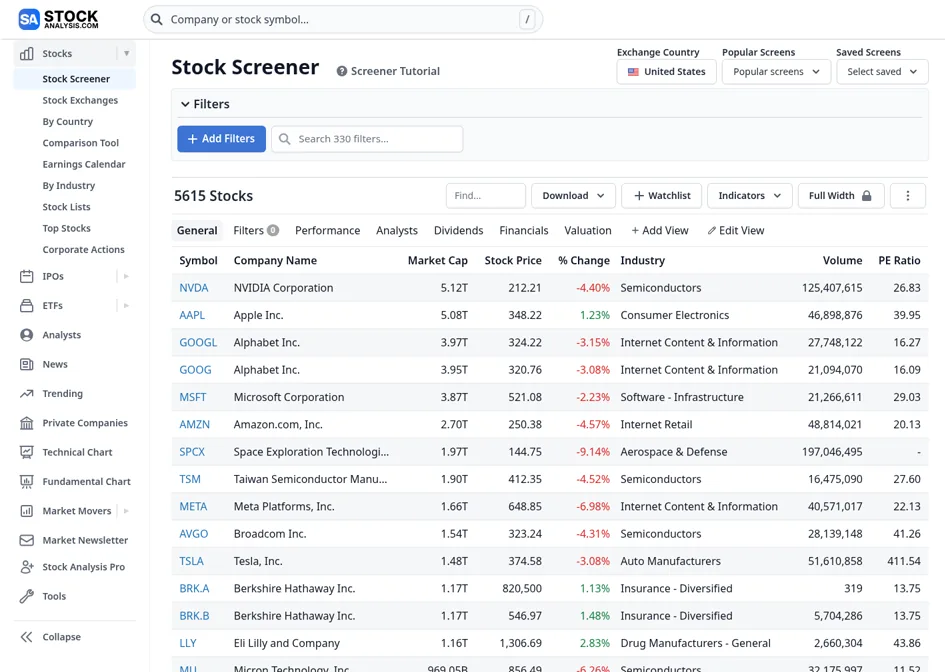Sort by the Market Cap column header

pyautogui.click(x=438, y=260)
